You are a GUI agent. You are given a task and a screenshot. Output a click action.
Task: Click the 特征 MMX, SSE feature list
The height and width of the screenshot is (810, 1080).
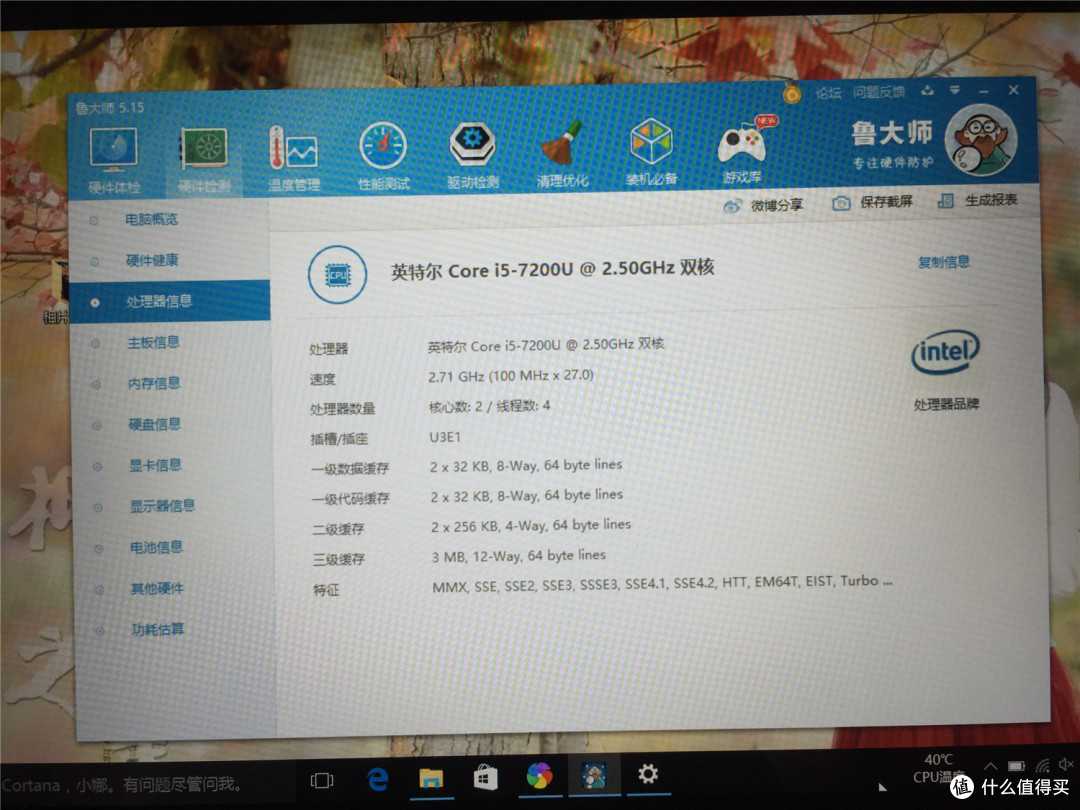coord(663,583)
